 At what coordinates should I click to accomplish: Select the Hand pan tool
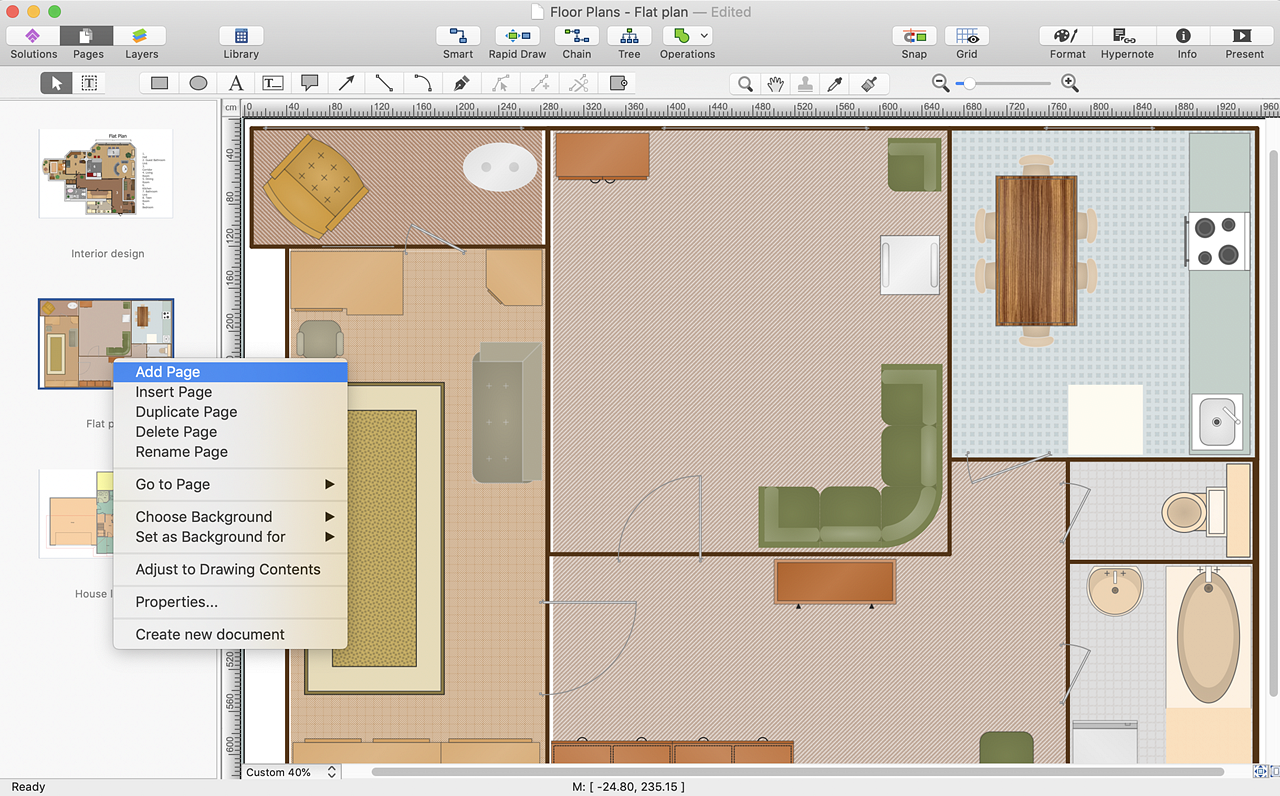pos(774,83)
